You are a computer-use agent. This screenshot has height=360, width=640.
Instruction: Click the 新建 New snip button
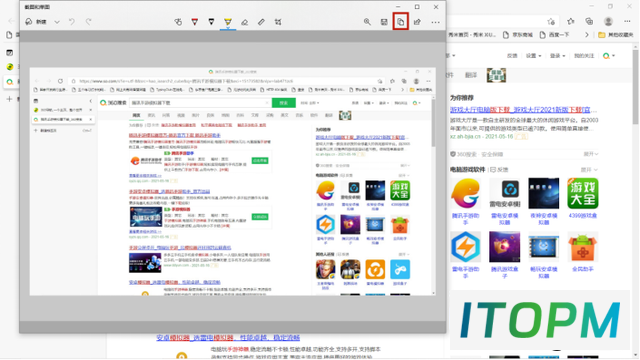(x=36, y=22)
